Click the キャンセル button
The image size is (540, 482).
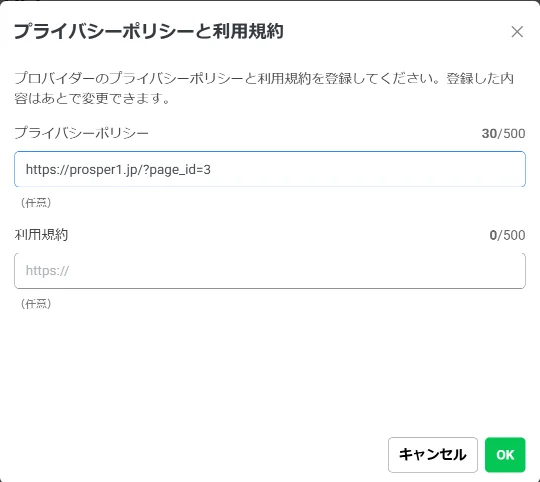click(x=433, y=455)
